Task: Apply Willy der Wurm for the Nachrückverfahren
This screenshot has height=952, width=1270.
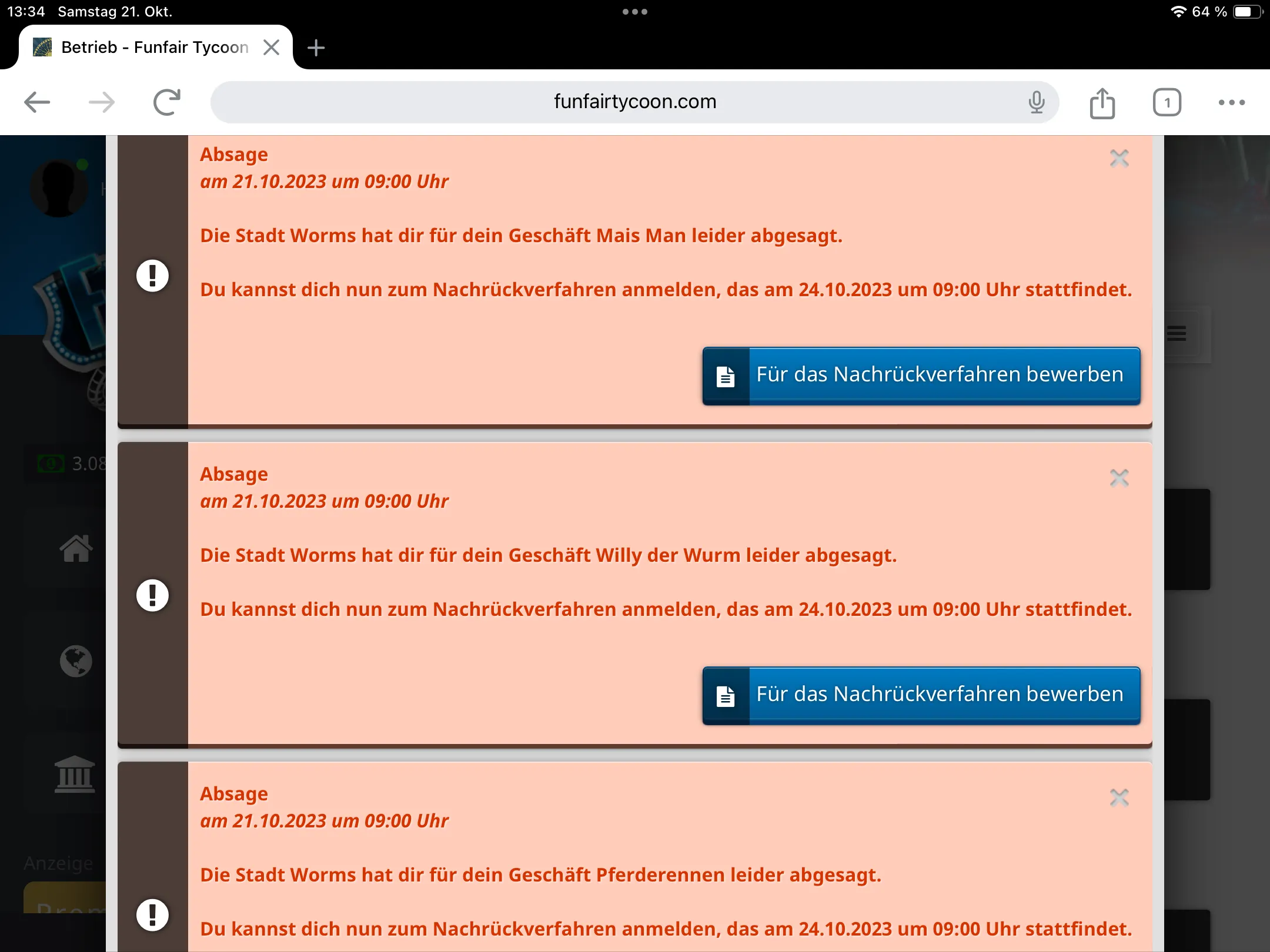Action: click(921, 695)
